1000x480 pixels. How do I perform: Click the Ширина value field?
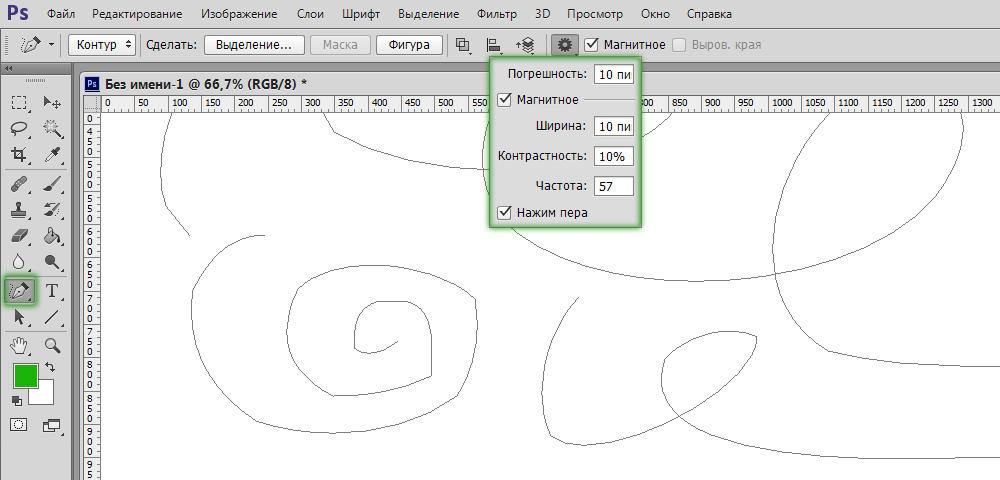click(614, 126)
